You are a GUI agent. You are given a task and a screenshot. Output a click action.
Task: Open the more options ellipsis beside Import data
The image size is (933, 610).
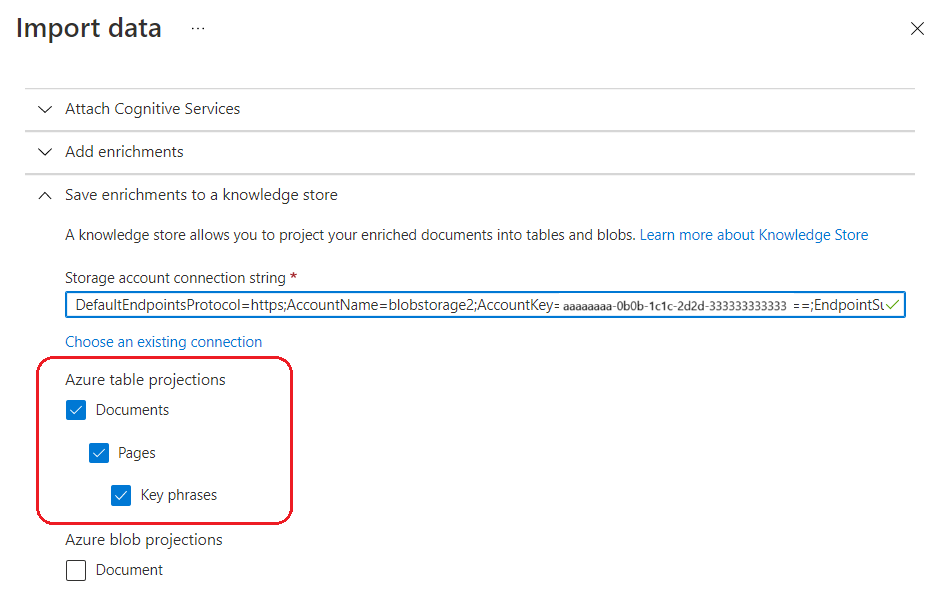198,29
